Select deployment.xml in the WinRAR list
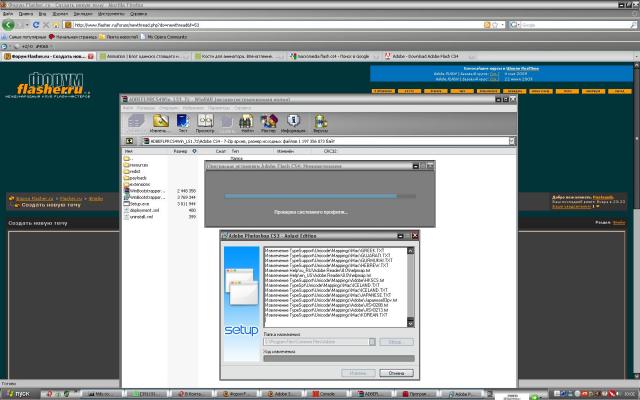The height and width of the screenshot is (400, 640). pos(141,210)
